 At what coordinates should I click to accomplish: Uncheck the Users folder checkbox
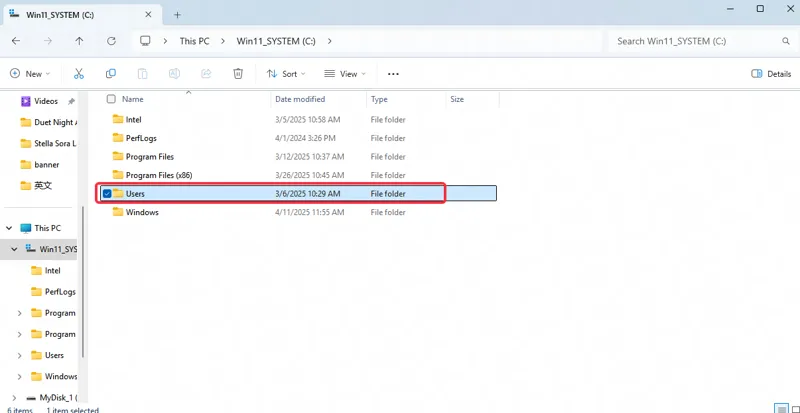pos(107,193)
